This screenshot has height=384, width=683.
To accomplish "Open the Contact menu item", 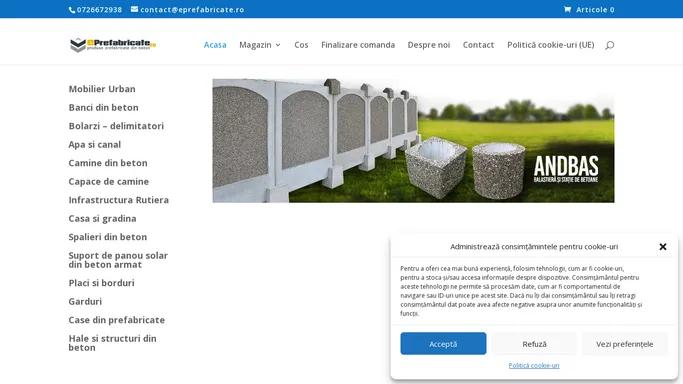I will point(478,45).
